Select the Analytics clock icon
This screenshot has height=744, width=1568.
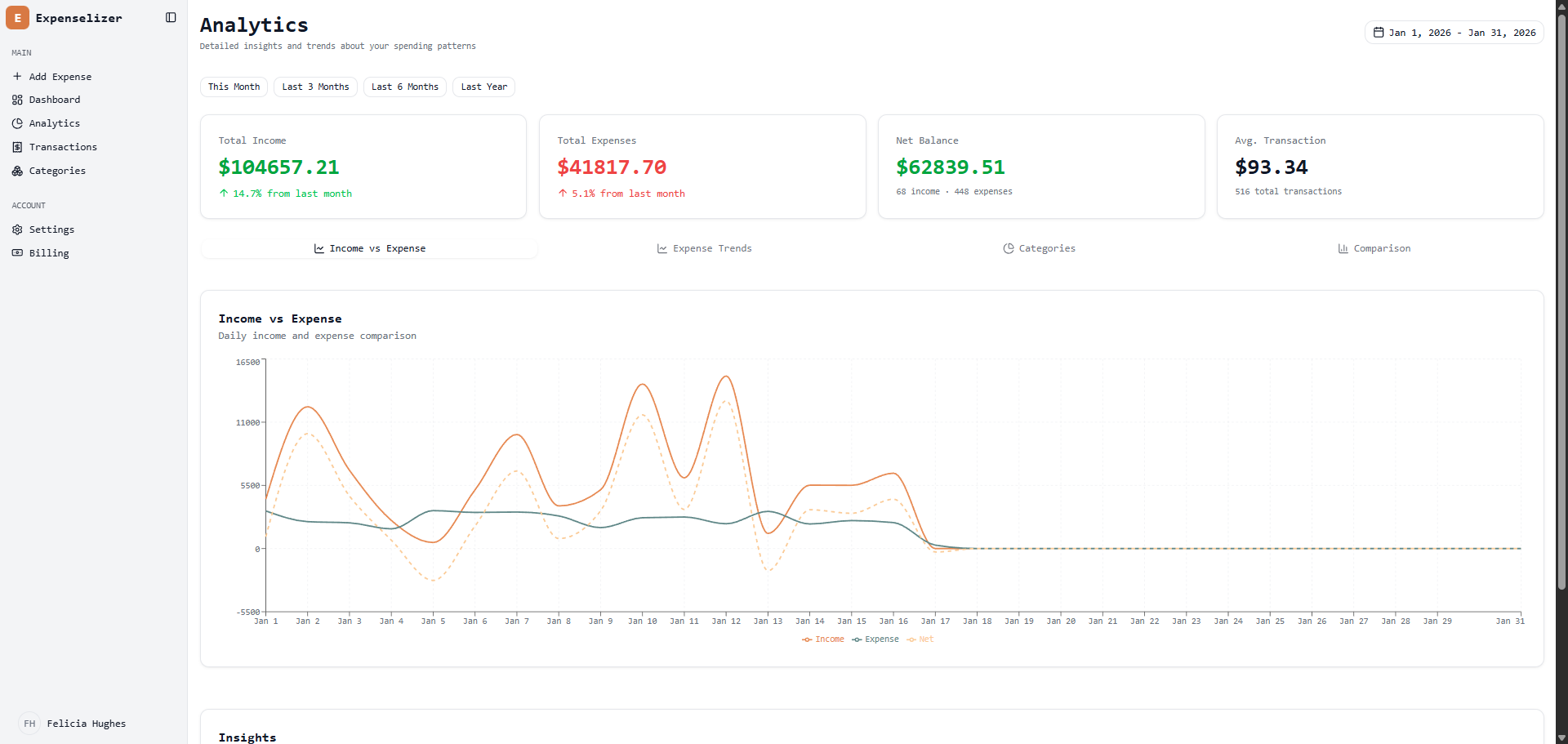click(x=18, y=123)
